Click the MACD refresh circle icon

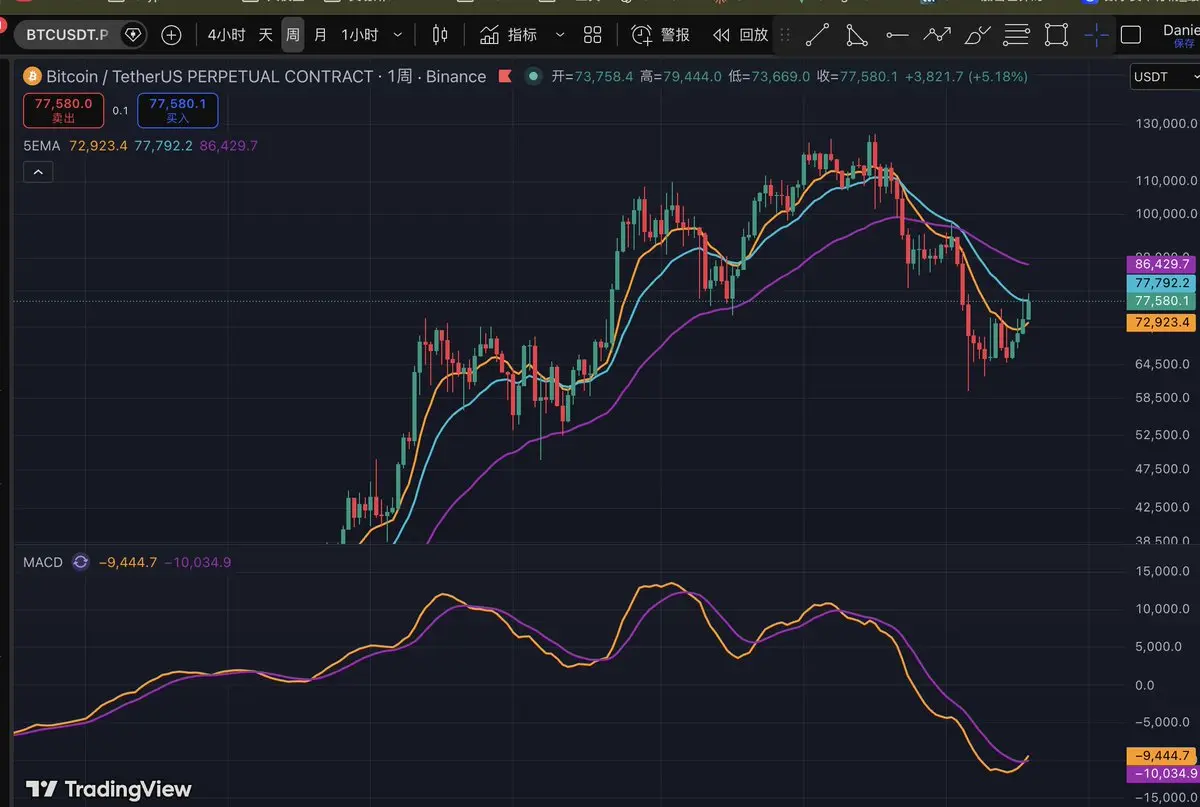[81, 562]
